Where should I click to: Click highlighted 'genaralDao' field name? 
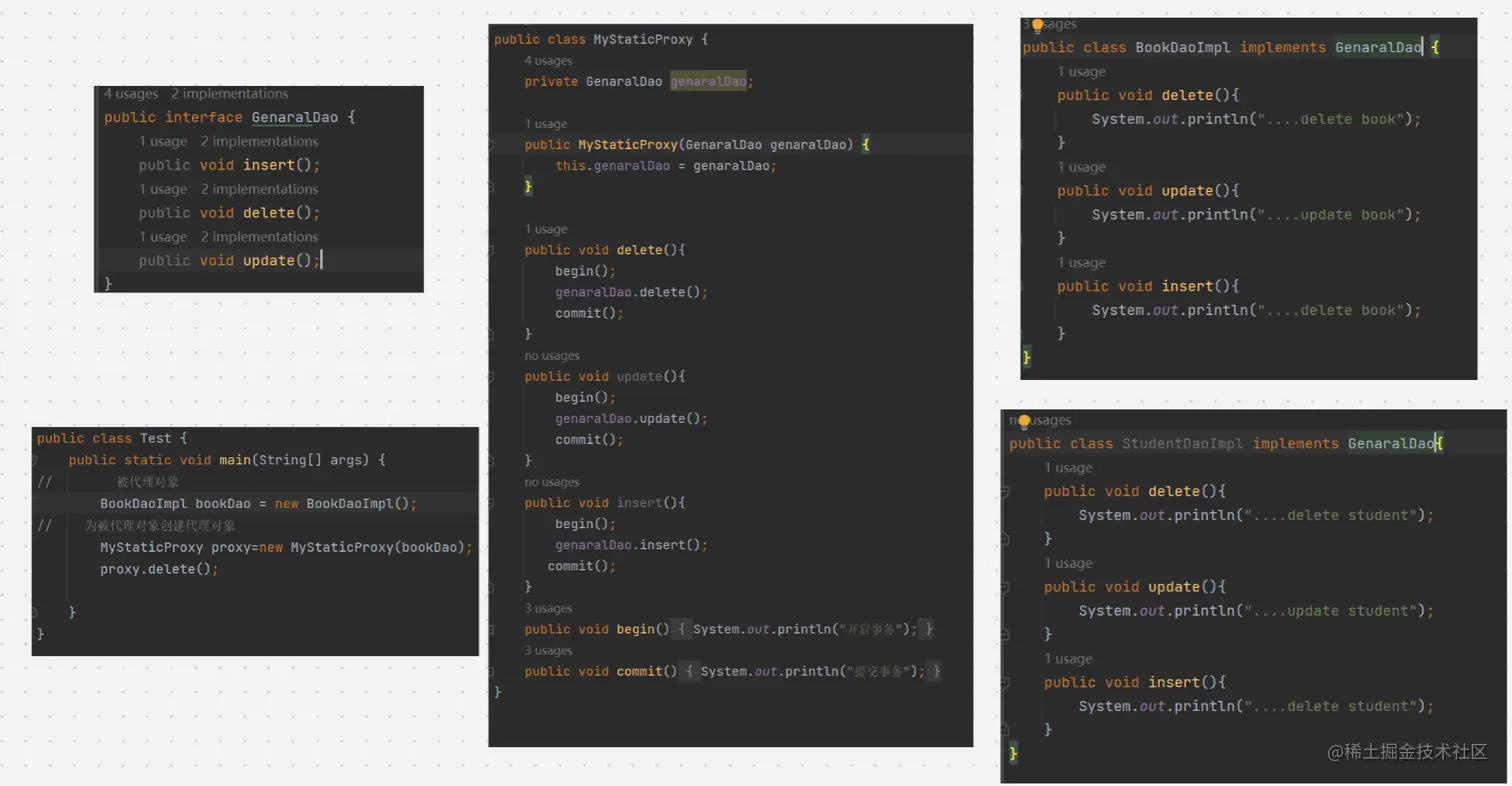click(708, 82)
